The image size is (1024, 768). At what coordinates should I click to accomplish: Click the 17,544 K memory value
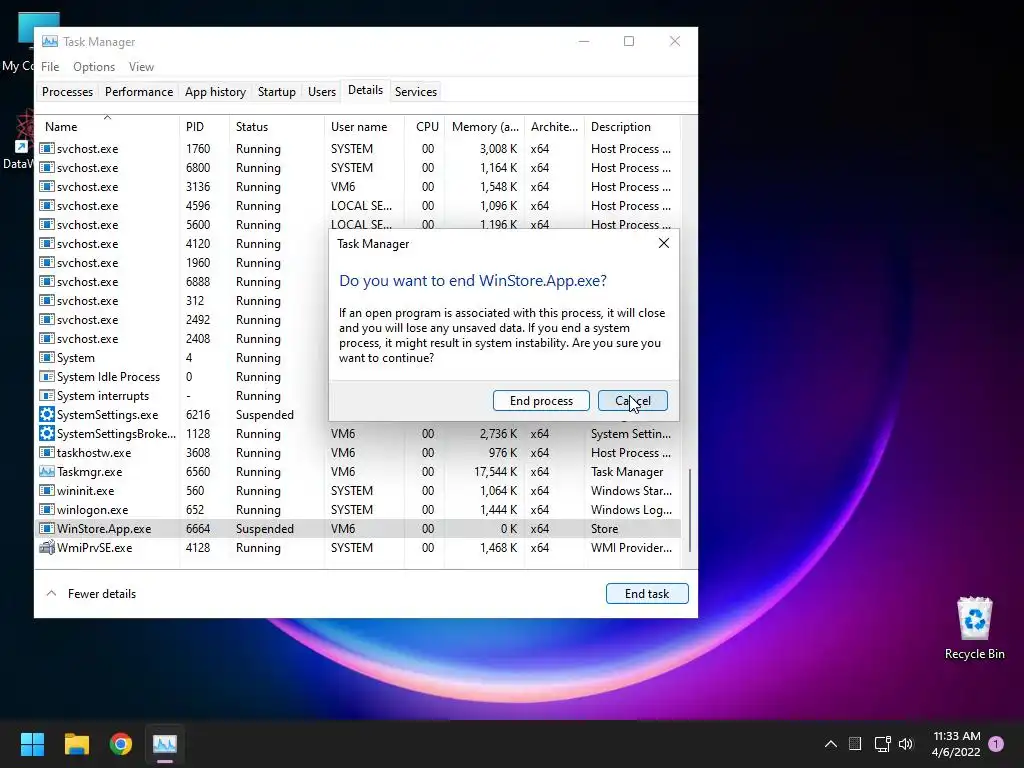click(495, 472)
